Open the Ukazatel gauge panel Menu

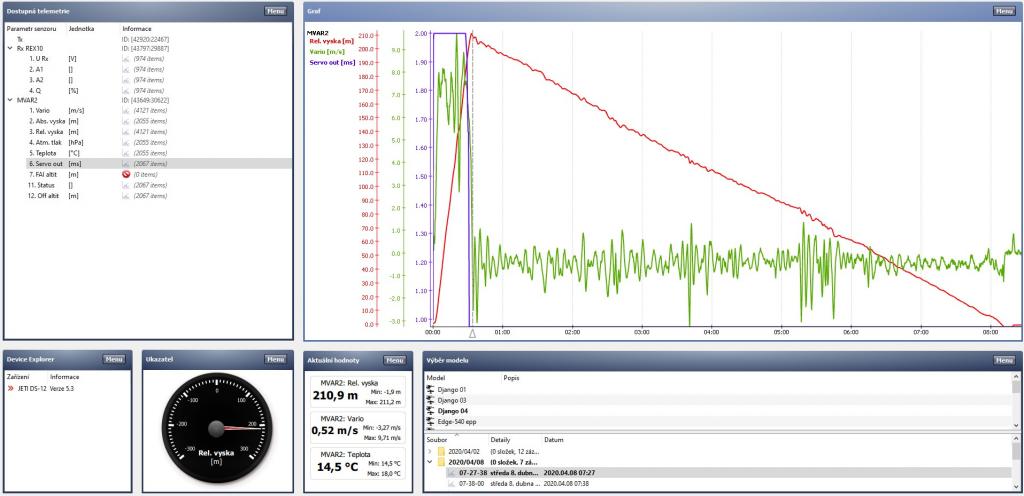coord(275,359)
